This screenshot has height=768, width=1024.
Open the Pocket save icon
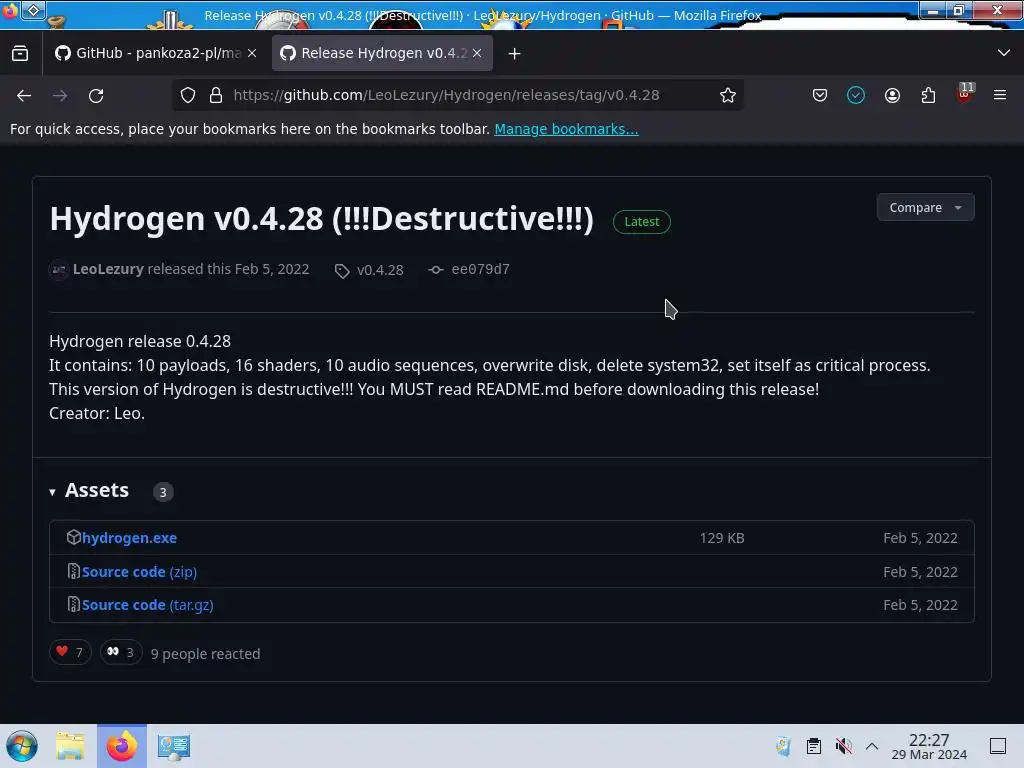(820, 95)
